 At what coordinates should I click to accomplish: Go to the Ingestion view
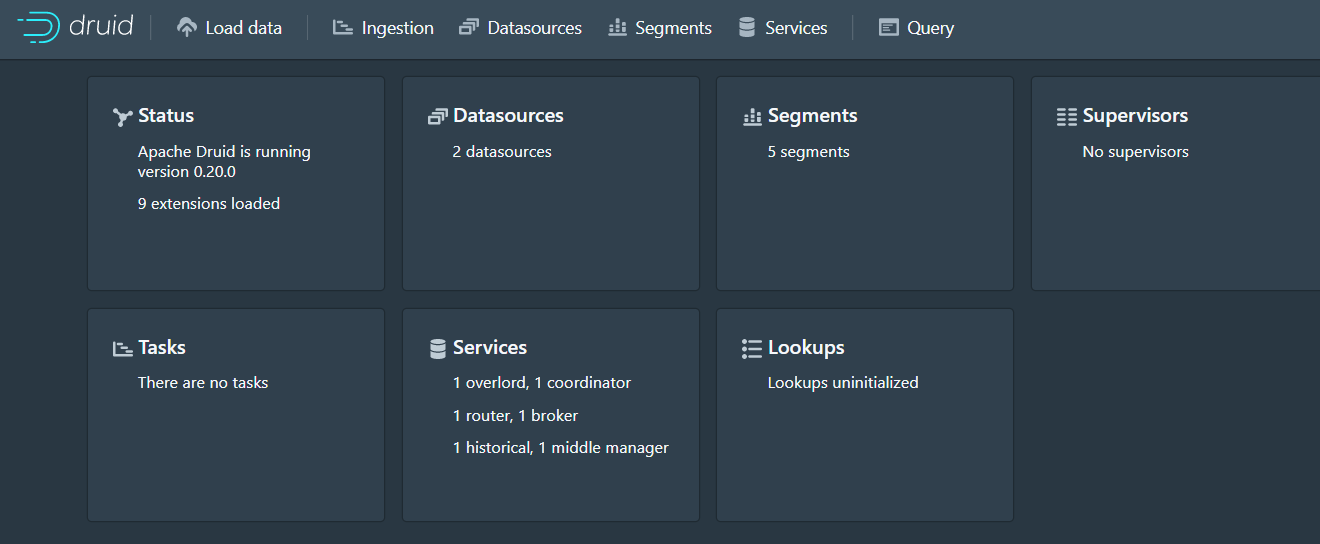click(384, 28)
